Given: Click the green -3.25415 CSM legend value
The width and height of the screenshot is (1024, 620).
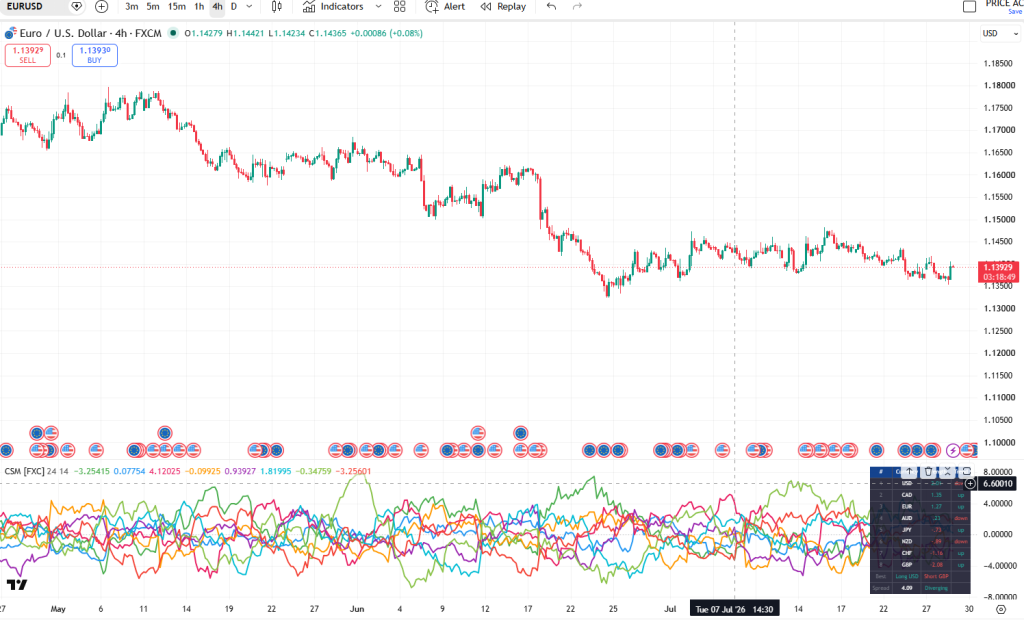Looking at the screenshot, I should coord(91,471).
